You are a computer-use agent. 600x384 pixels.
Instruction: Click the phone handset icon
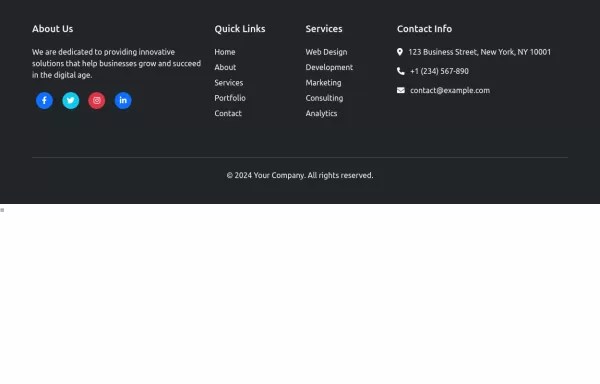click(x=401, y=71)
